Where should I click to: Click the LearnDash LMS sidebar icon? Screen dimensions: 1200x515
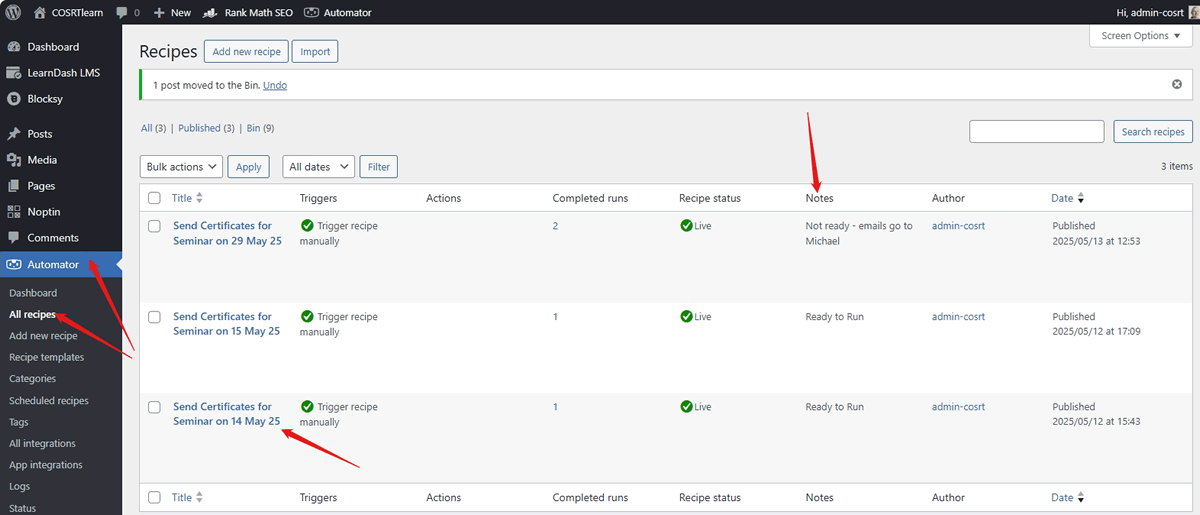14,73
